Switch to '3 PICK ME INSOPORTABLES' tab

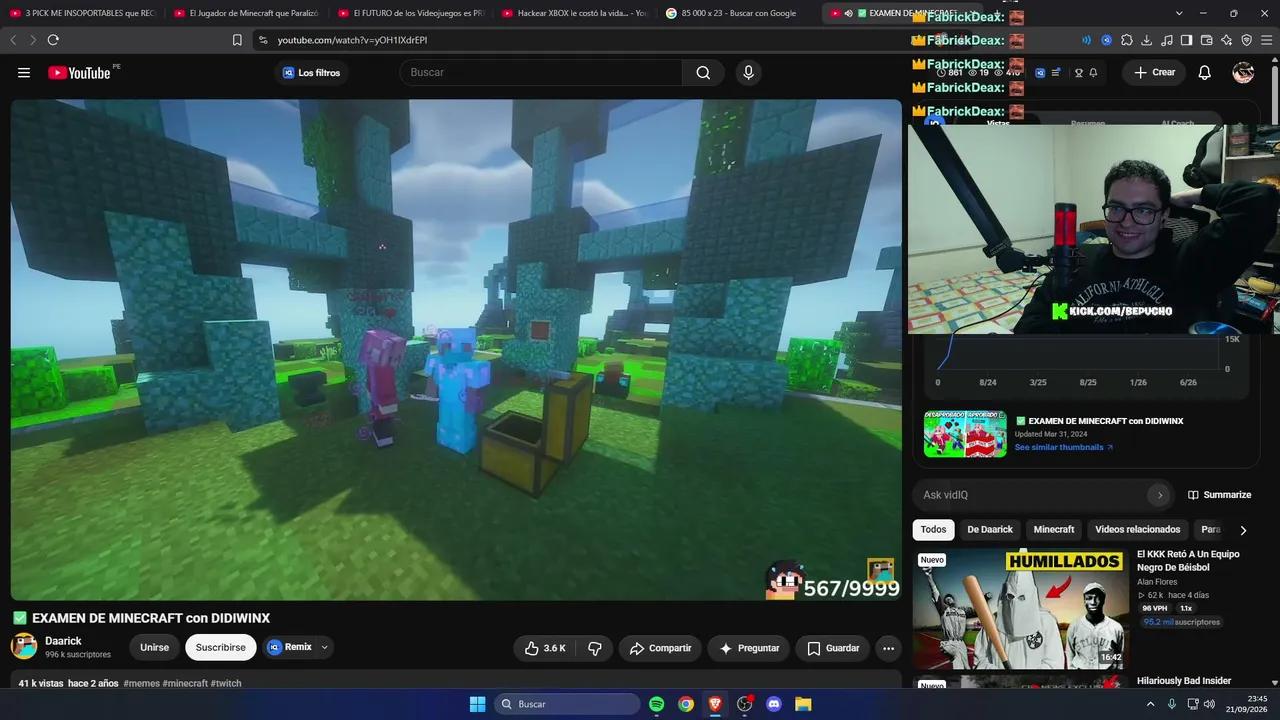82,13
